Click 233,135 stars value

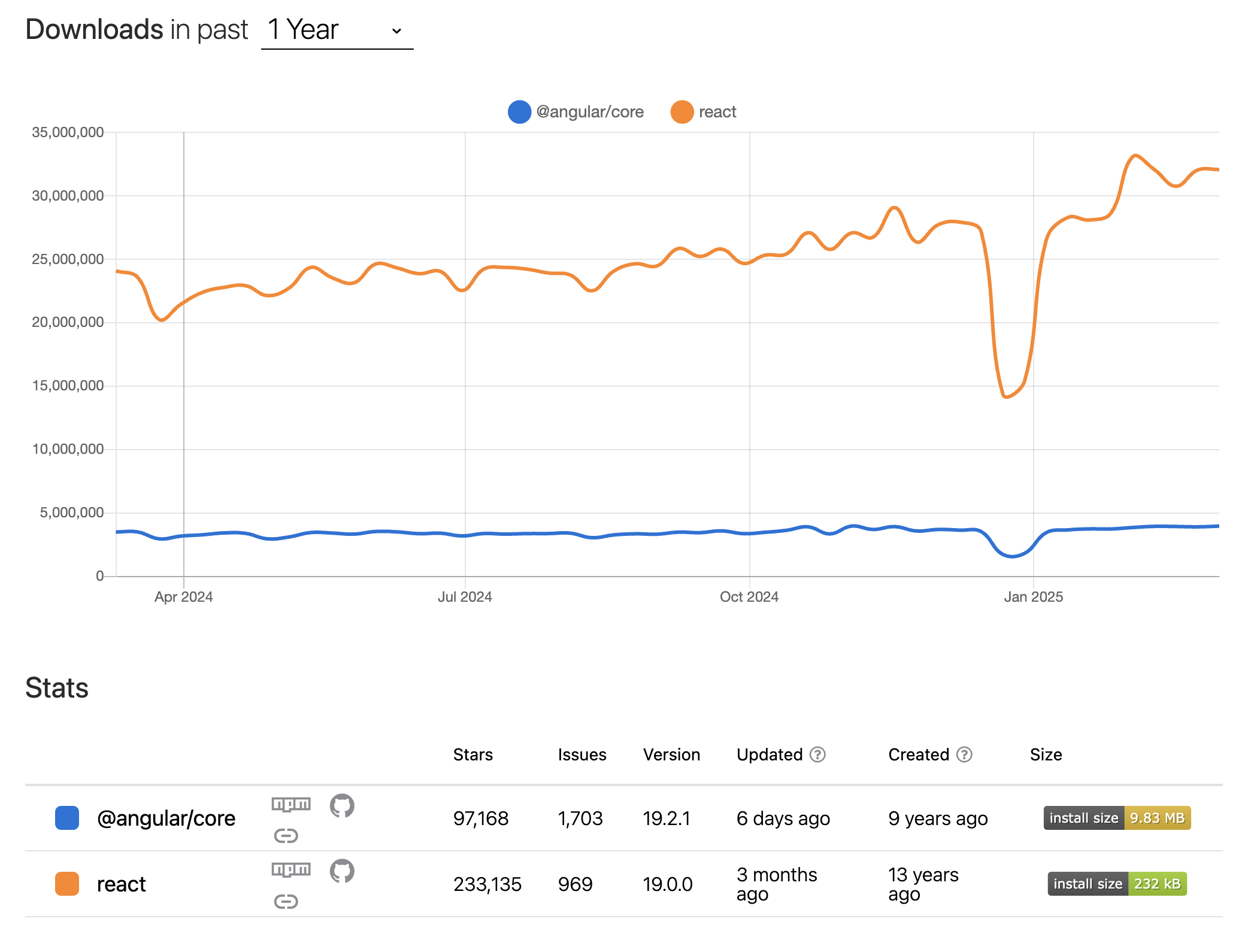[x=487, y=884]
